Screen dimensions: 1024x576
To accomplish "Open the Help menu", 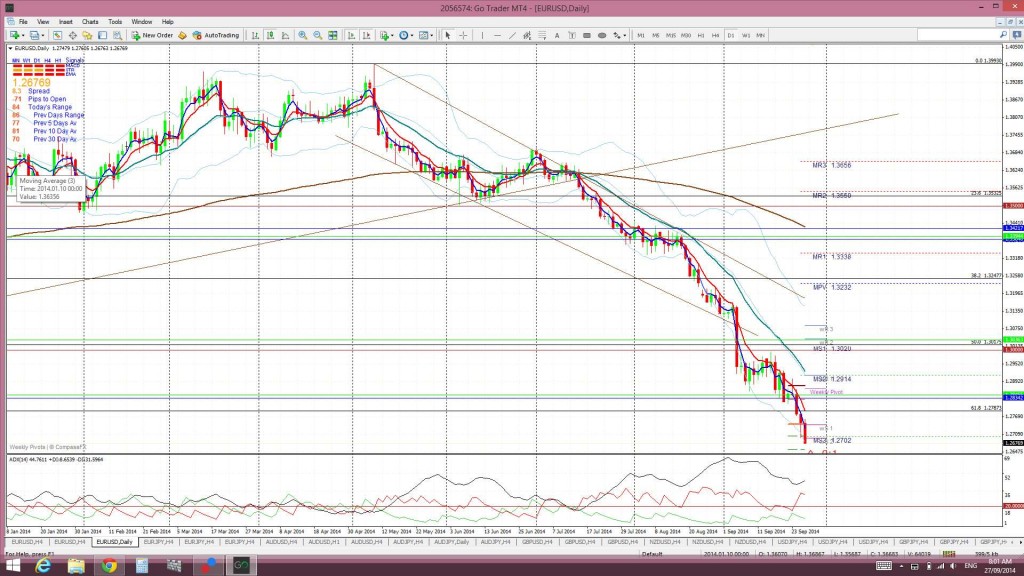I will [x=168, y=22].
